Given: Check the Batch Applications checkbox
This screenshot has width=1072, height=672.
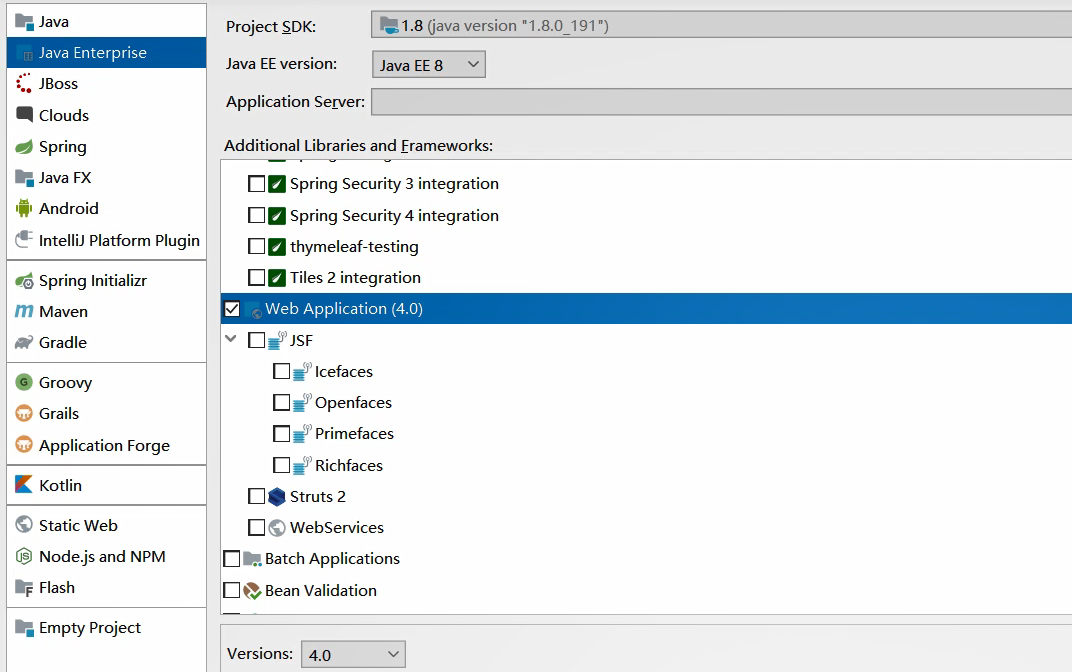Looking at the screenshot, I should tap(232, 559).
